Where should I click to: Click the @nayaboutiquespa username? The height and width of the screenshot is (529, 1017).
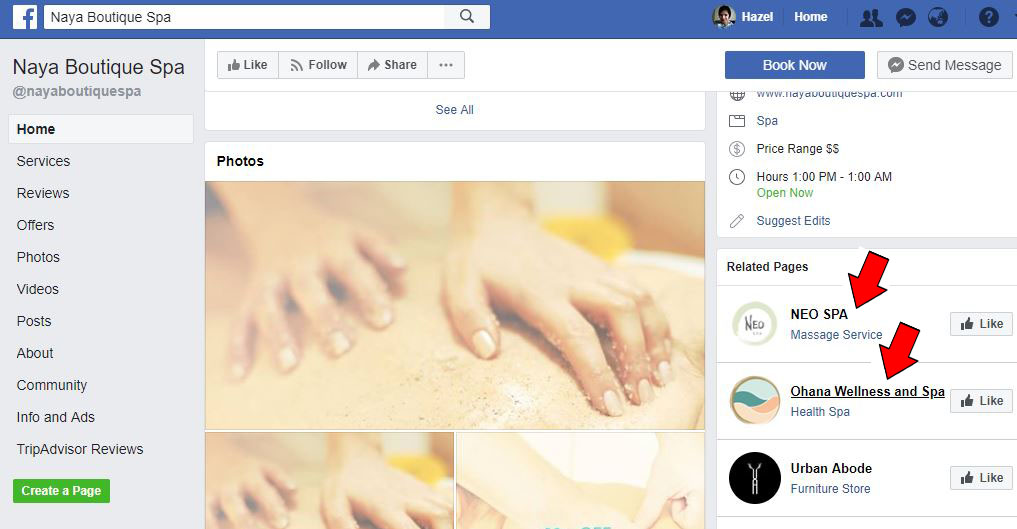pyautogui.click(x=77, y=91)
